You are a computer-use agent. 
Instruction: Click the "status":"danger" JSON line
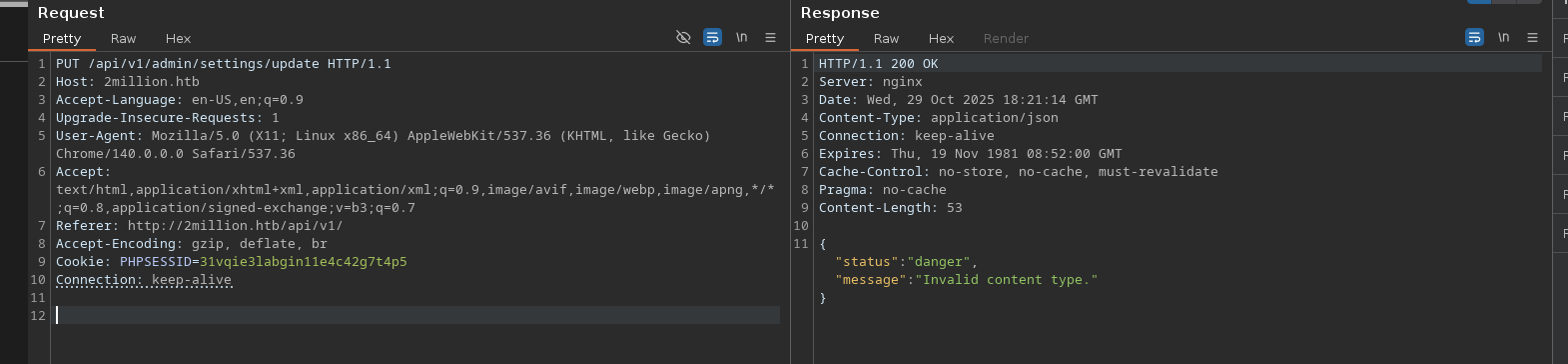click(907, 261)
